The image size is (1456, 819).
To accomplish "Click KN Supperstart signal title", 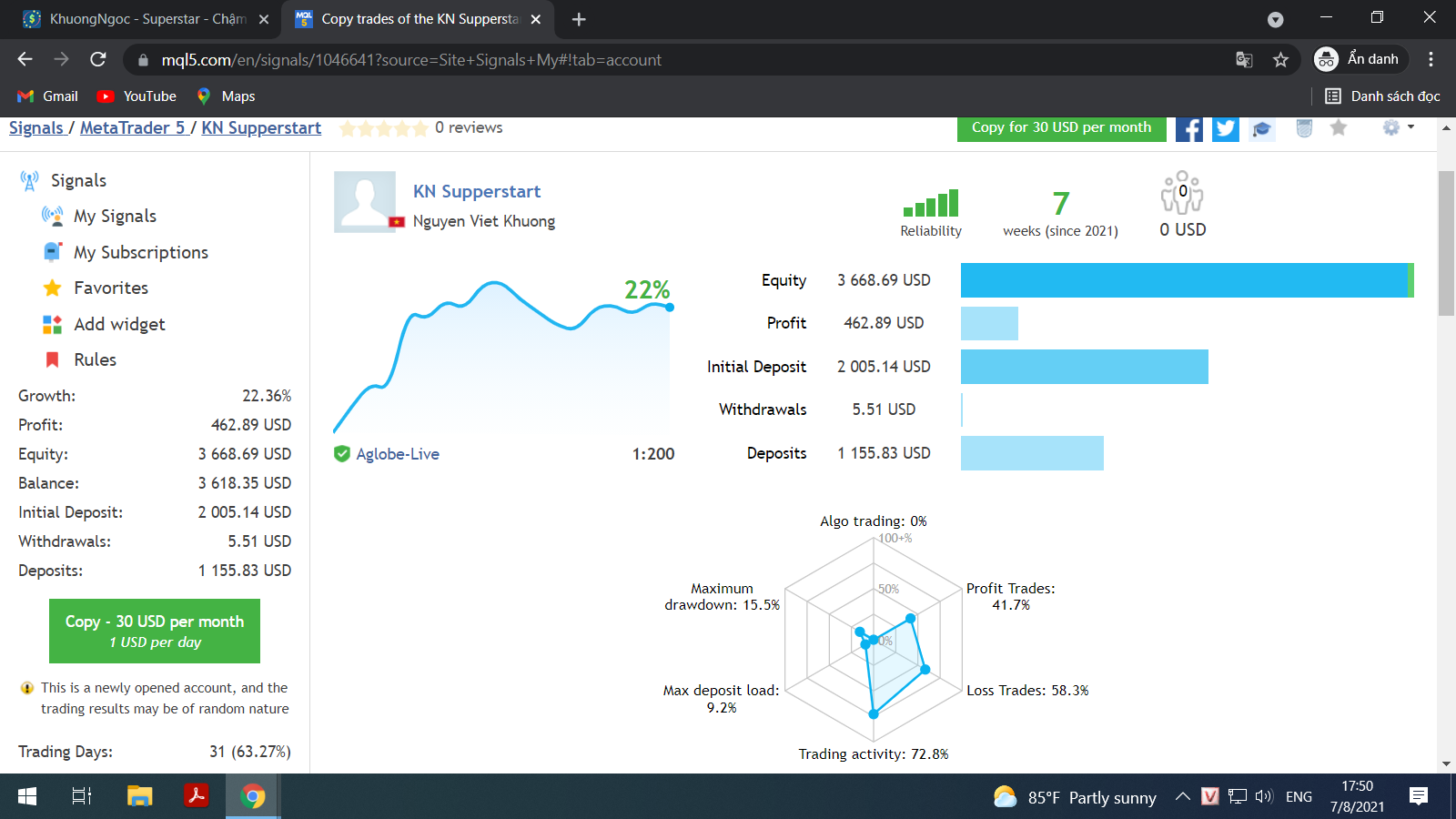I will pyautogui.click(x=477, y=191).
